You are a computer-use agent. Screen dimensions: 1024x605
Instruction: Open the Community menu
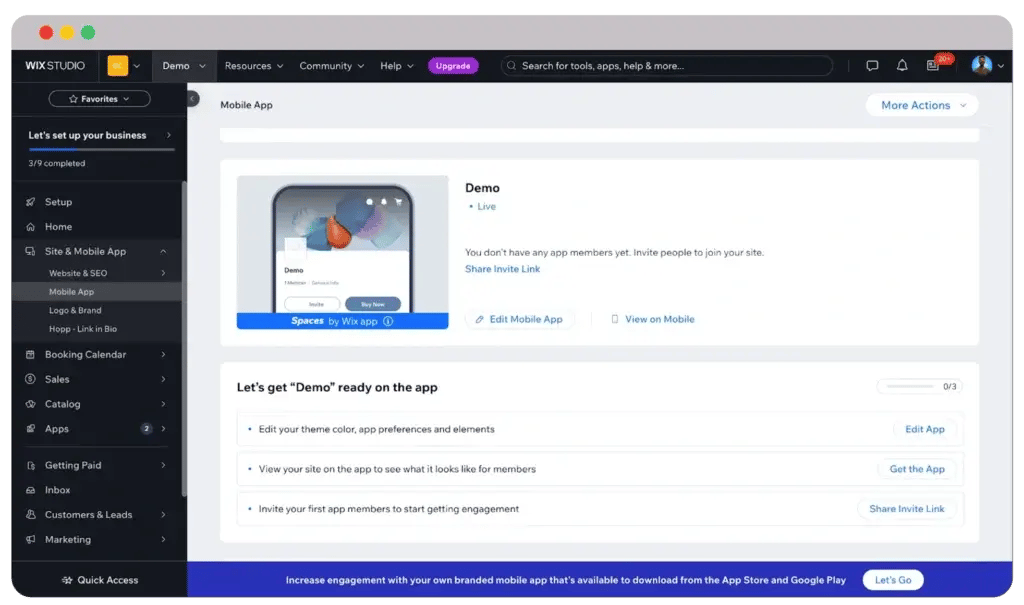pos(330,66)
